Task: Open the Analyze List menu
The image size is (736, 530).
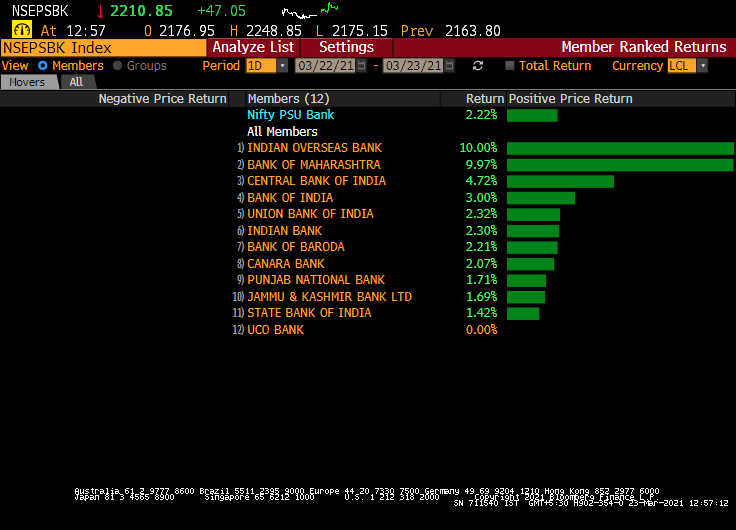Action: (253, 47)
